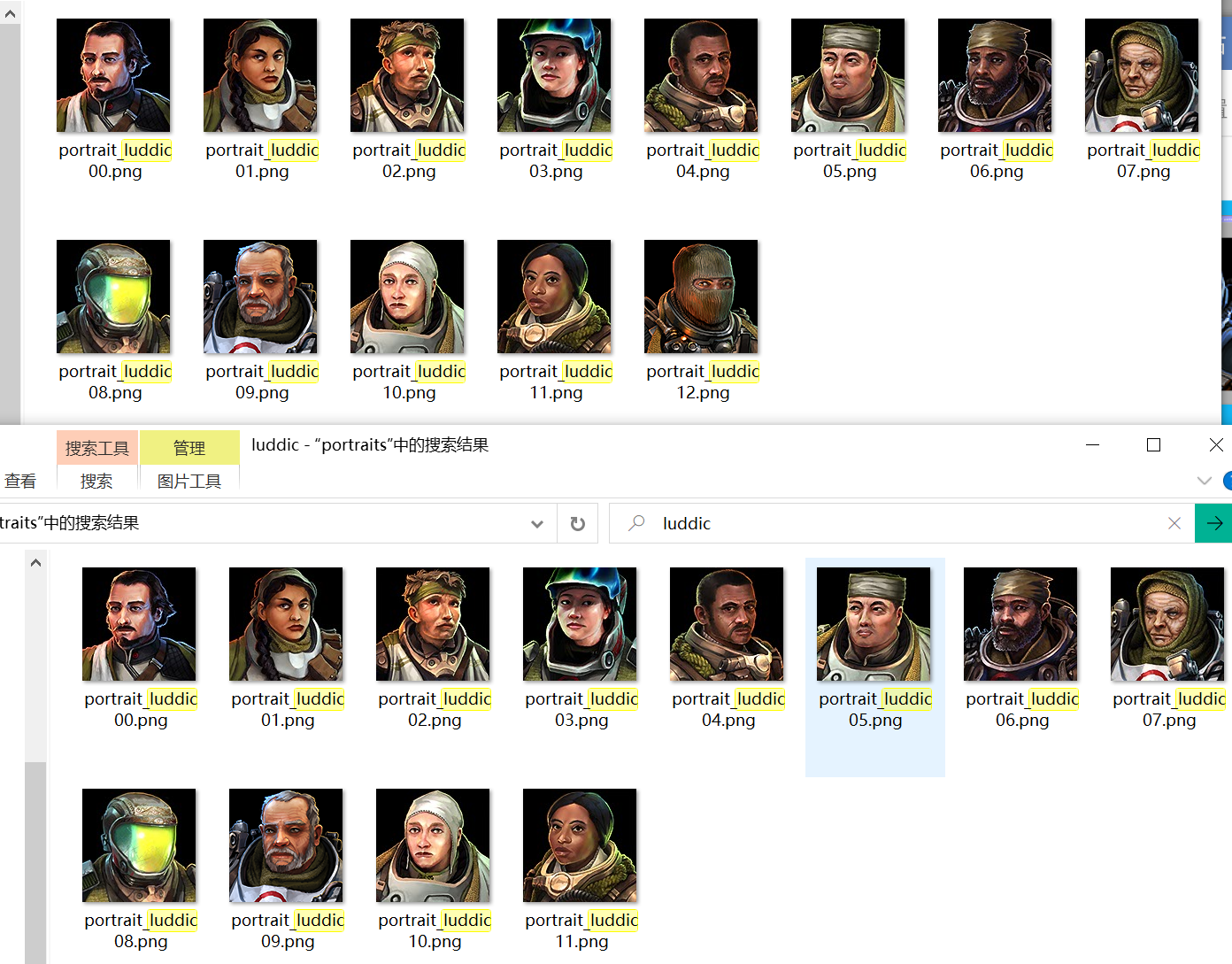Open the 管理 tab
The image size is (1232, 964).
(189, 447)
